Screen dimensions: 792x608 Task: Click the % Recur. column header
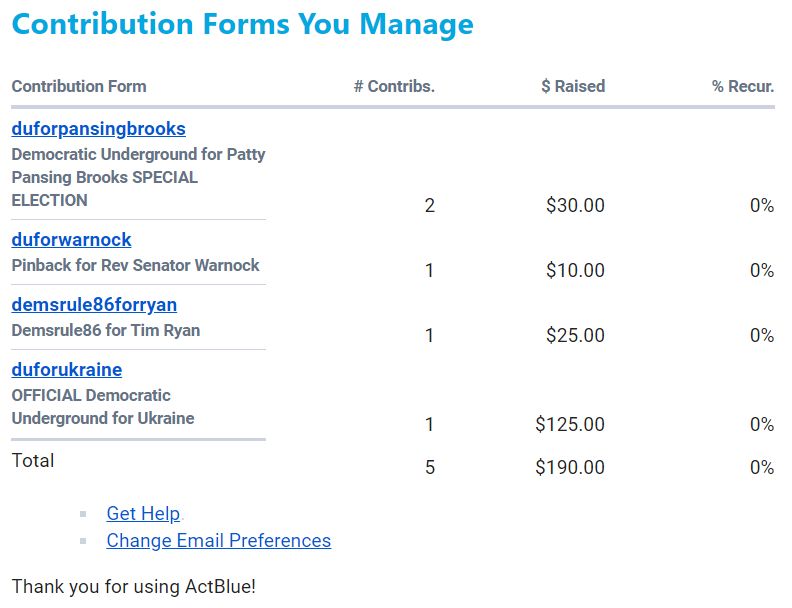tap(743, 86)
